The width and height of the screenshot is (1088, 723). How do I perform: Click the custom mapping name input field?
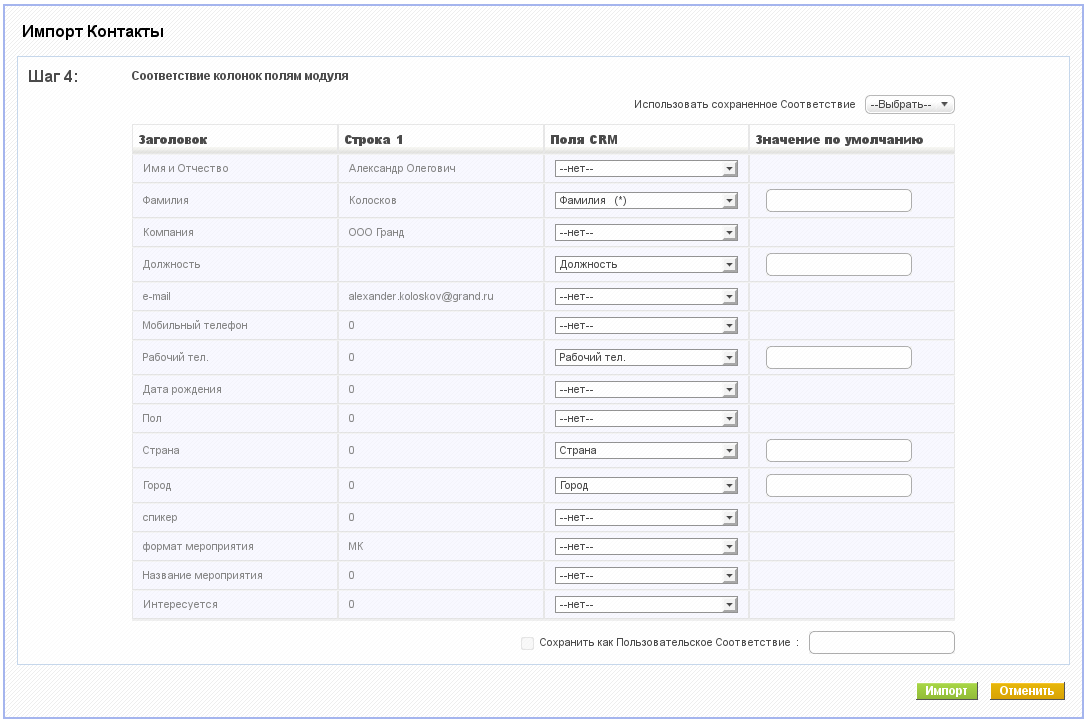882,643
